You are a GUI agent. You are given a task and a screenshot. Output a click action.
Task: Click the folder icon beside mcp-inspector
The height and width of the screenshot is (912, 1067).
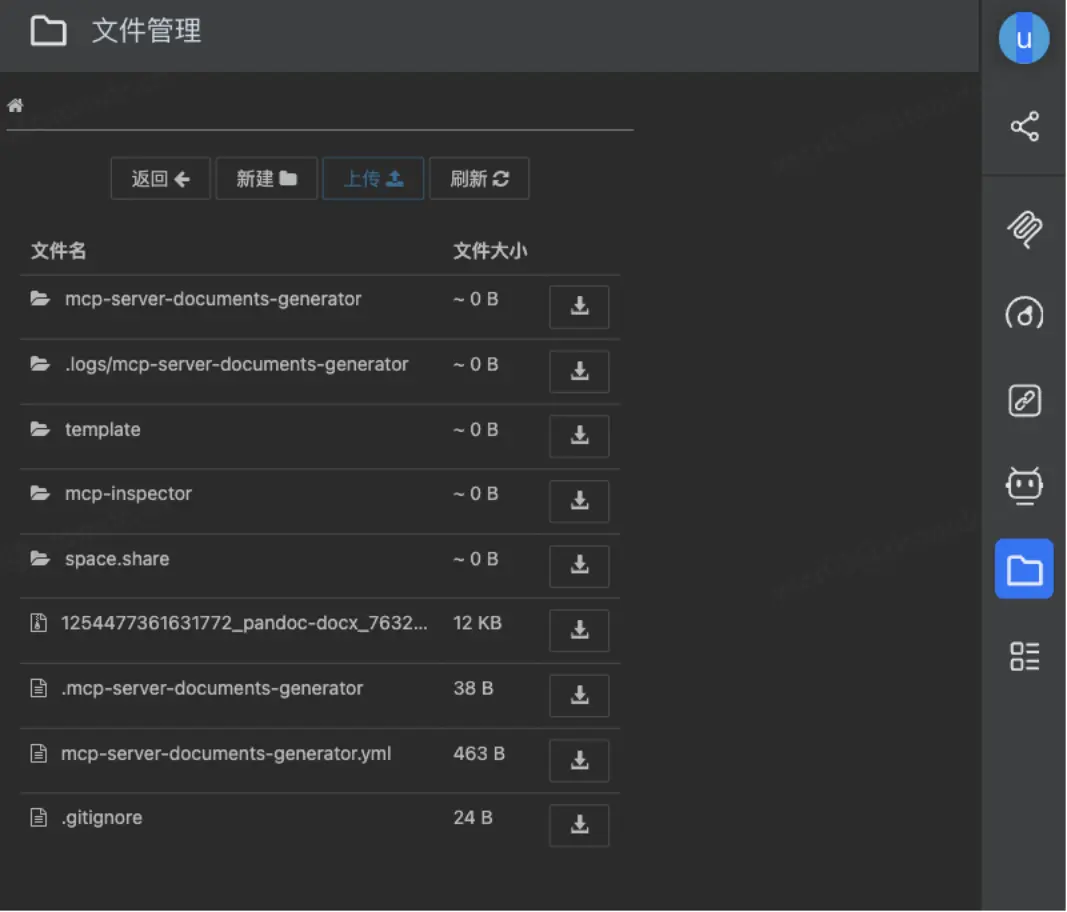[x=40, y=493]
